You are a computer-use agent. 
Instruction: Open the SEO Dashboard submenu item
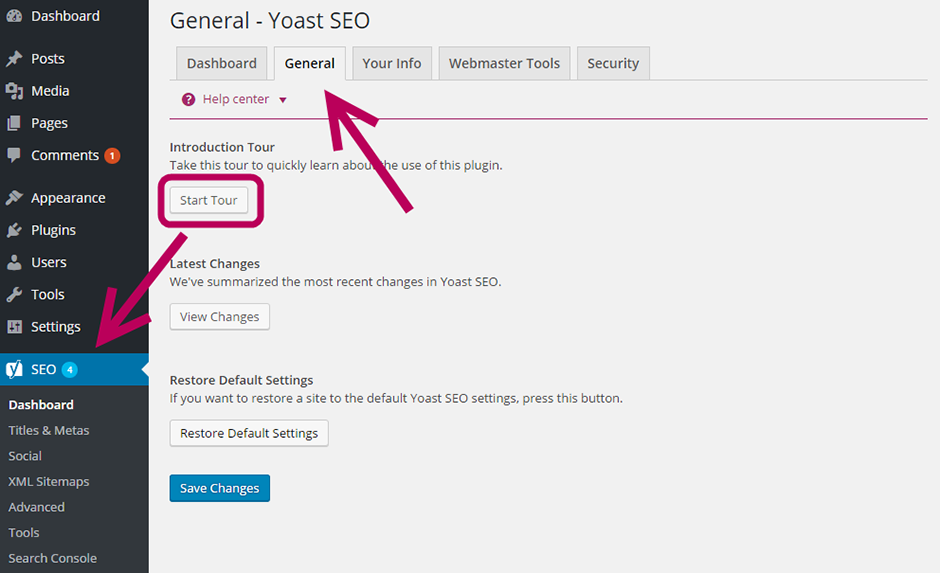pos(41,405)
